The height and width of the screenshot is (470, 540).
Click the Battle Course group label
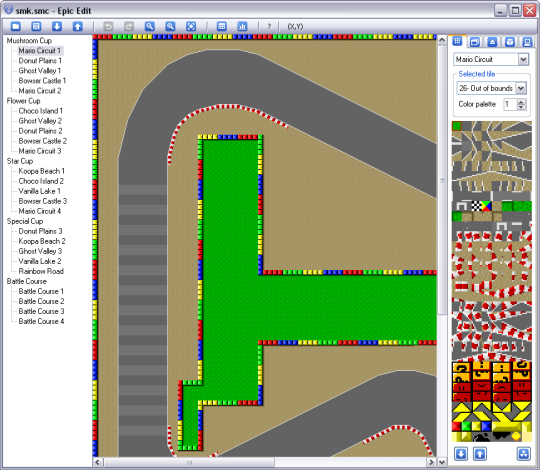point(27,281)
